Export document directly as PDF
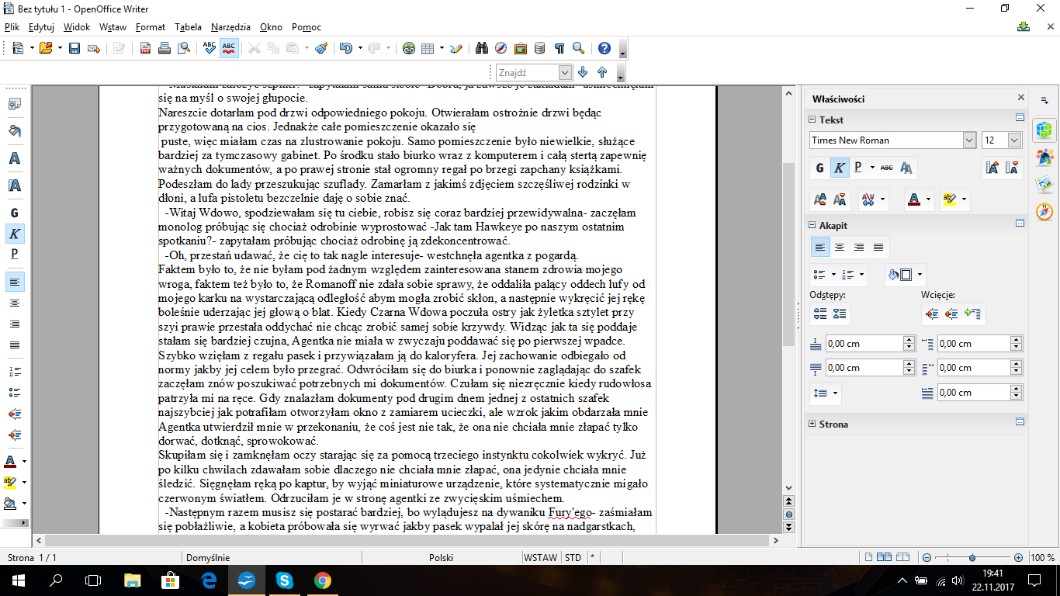The height and width of the screenshot is (596, 1060). tap(146, 48)
